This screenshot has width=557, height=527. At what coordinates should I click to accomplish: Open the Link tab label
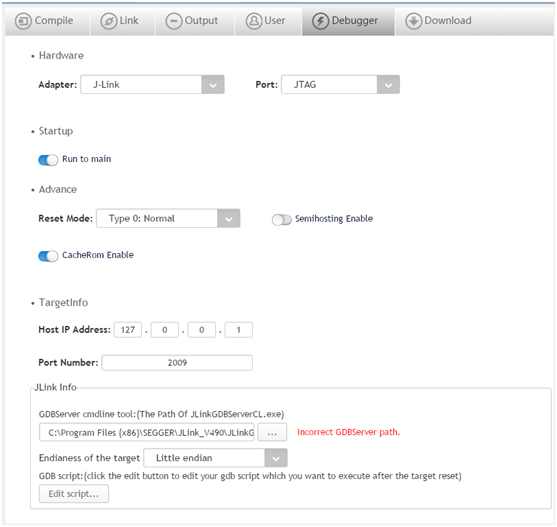[129, 21]
